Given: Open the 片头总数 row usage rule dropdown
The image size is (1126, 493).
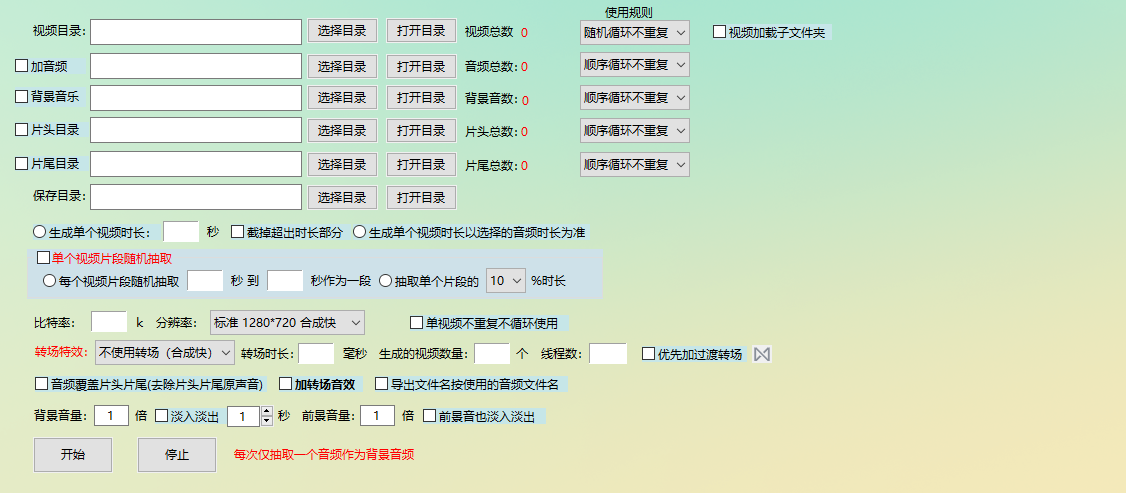Looking at the screenshot, I should click(635, 131).
